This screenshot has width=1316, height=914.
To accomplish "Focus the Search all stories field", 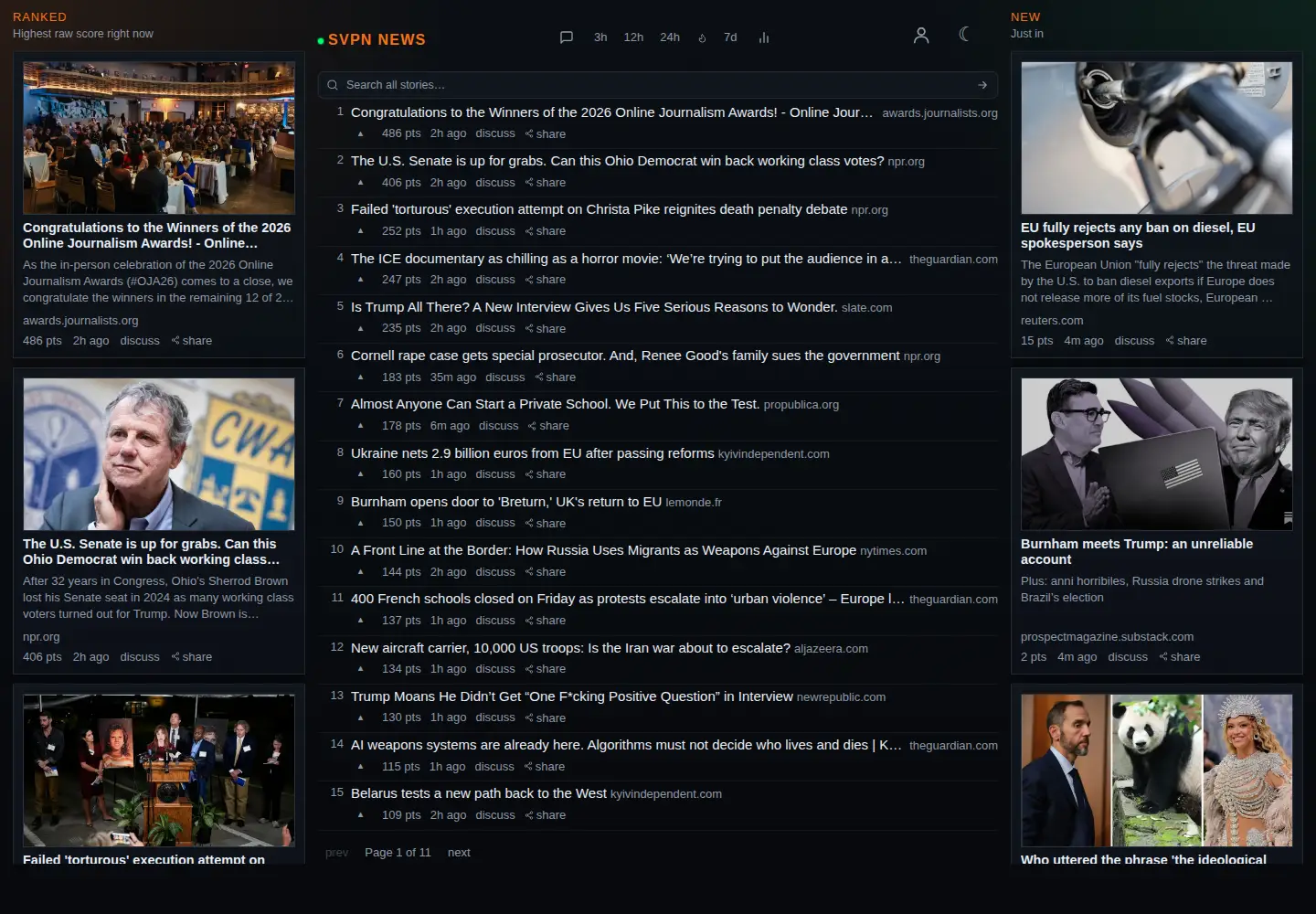I will point(658,85).
